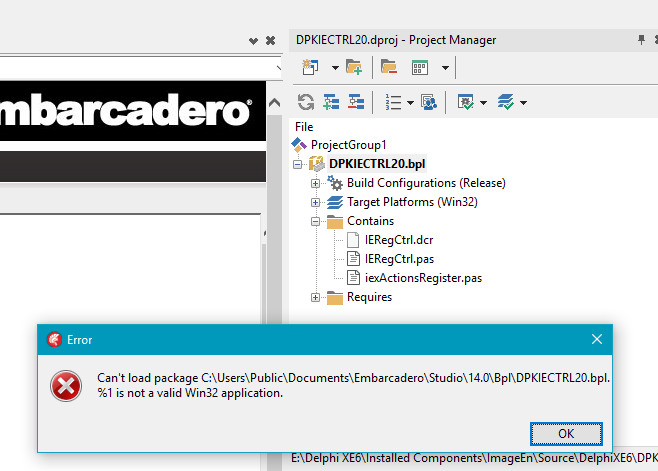The image size is (658, 471).
Task: Open the dropdown next to the sort icon
Action: pyautogui.click(x=410, y=102)
